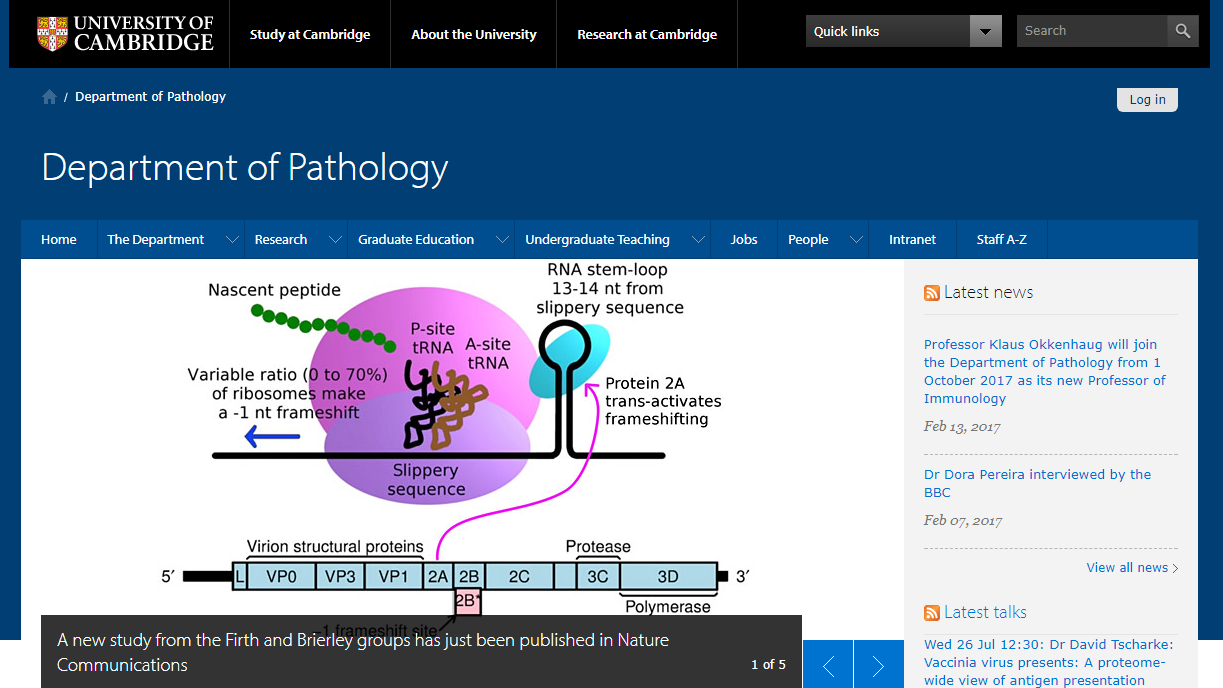Switch to the Intranet section

[x=911, y=239]
